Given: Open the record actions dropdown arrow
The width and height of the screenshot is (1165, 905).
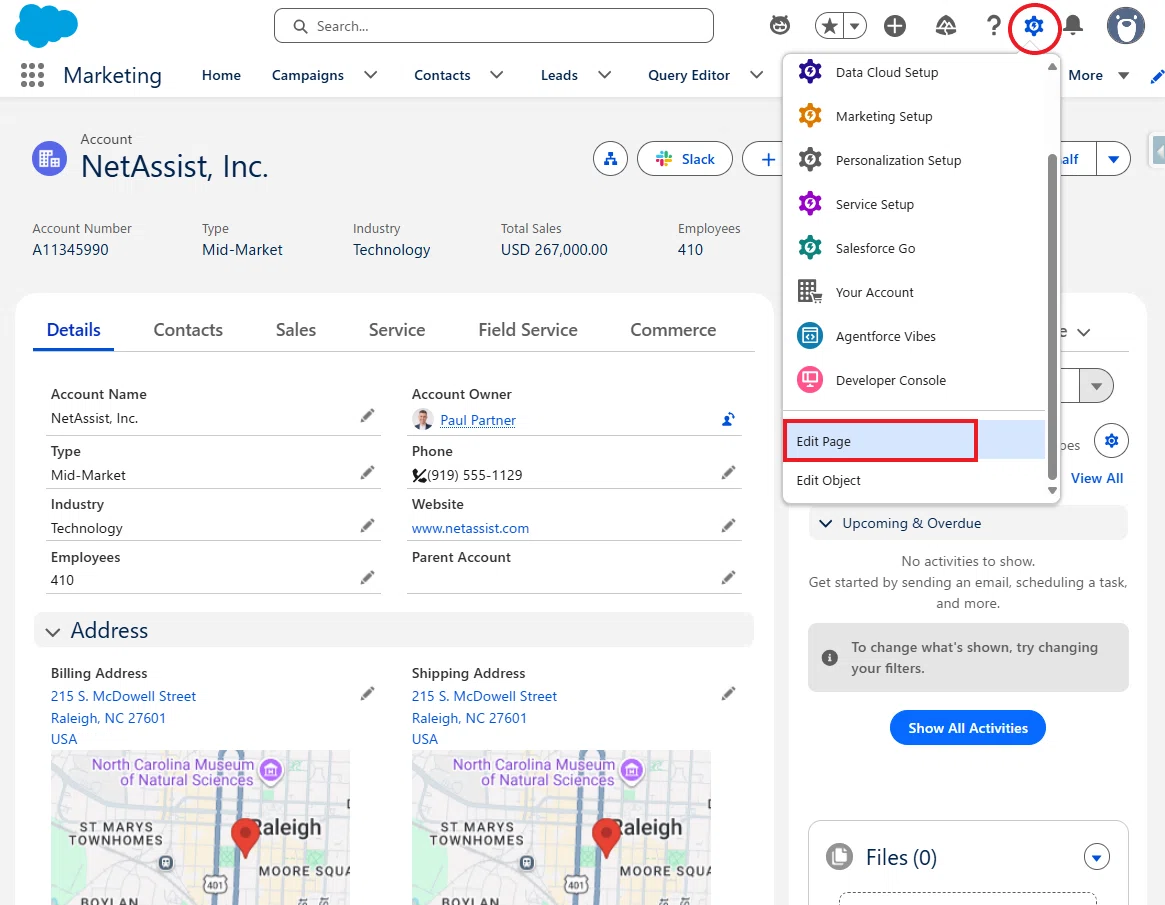Looking at the screenshot, I should tap(1113, 159).
